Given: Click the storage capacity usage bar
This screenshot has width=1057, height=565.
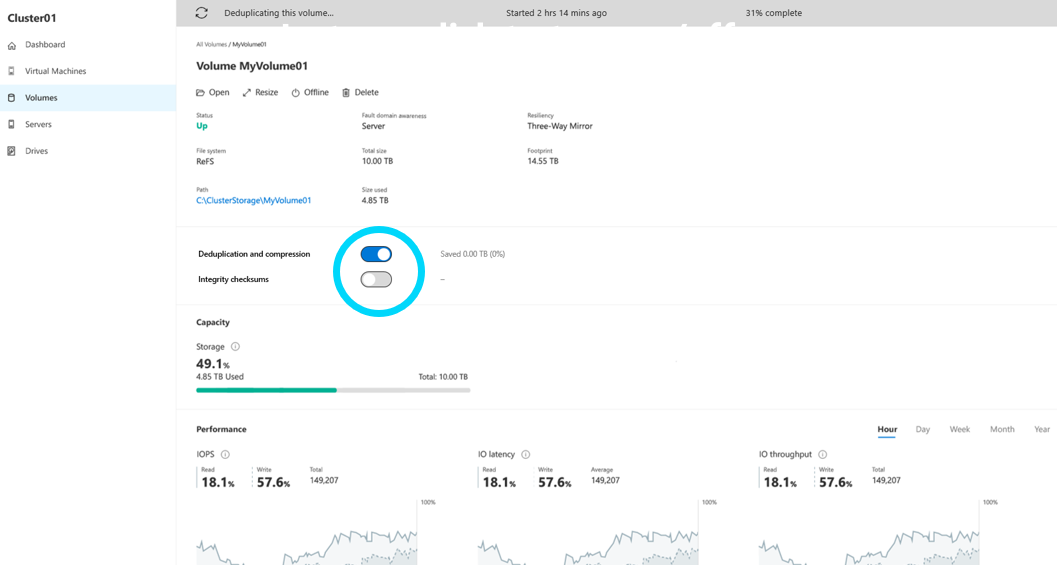Looking at the screenshot, I should click(x=333, y=390).
